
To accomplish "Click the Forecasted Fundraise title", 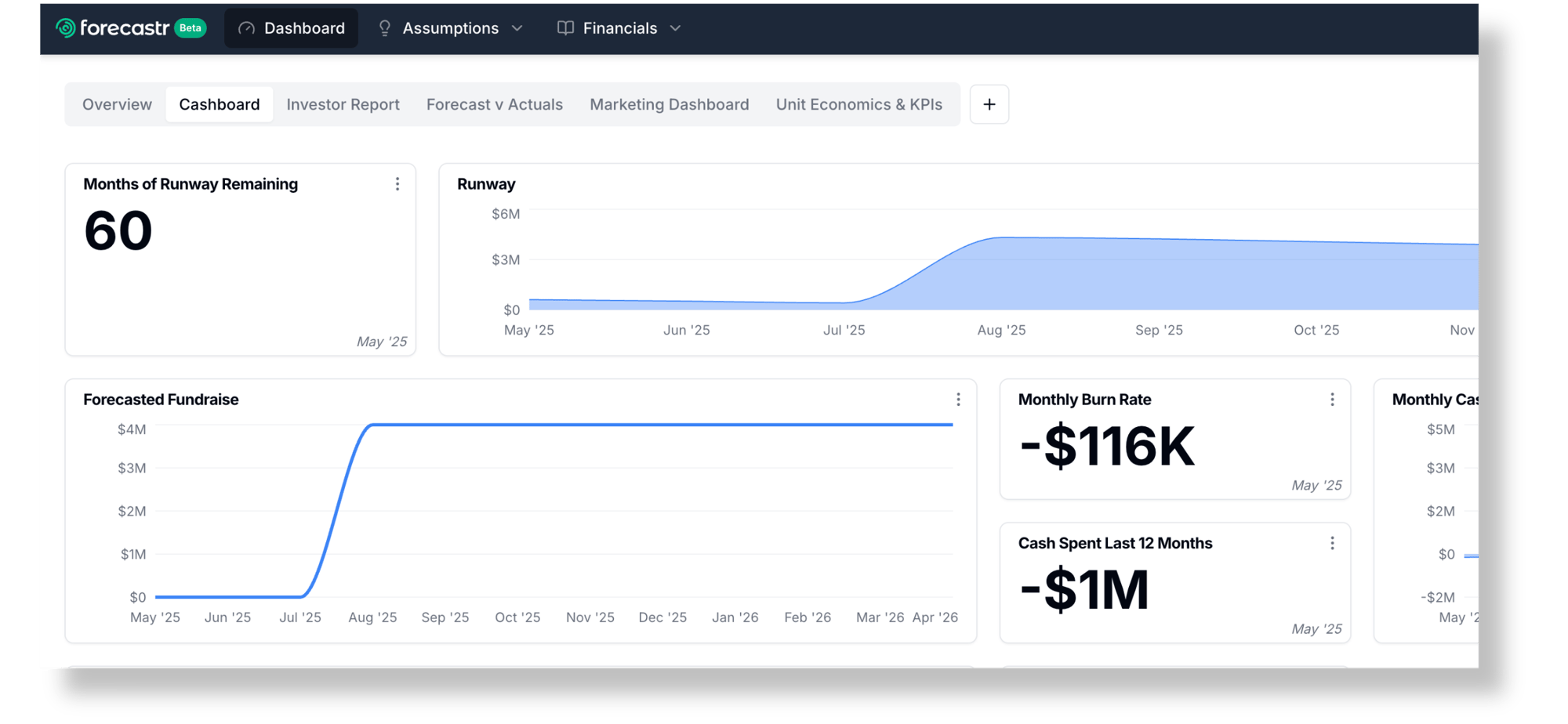I will (161, 400).
